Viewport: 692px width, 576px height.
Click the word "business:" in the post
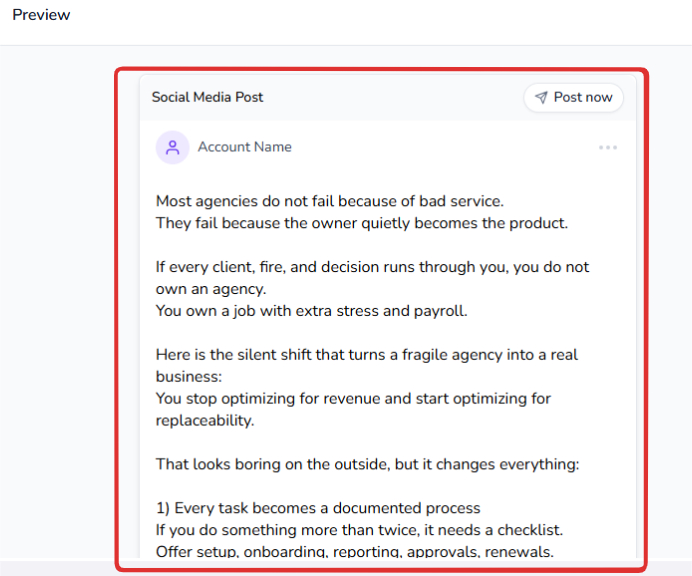tap(188, 377)
